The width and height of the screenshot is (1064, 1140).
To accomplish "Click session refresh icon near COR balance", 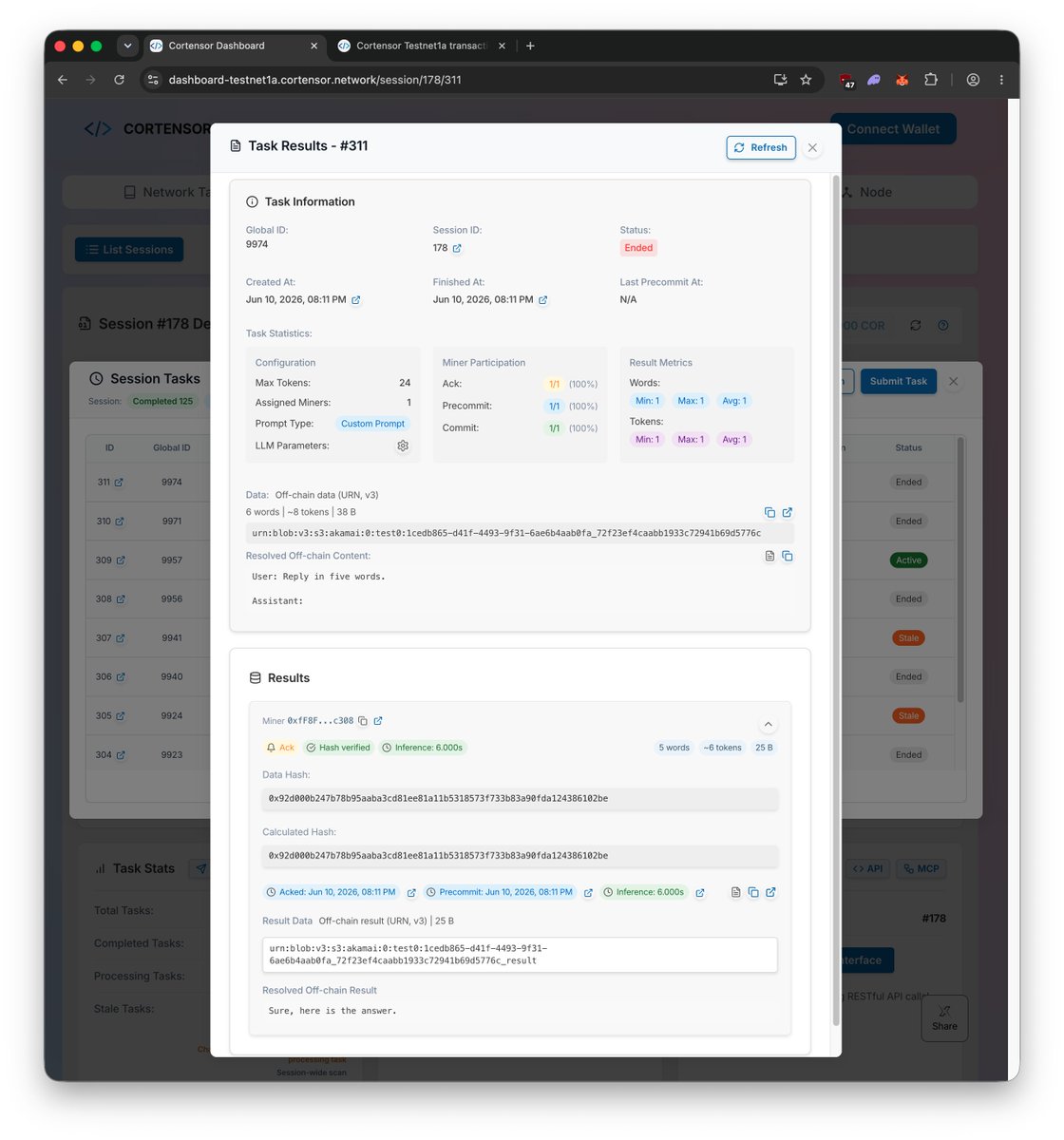I will pos(916,325).
